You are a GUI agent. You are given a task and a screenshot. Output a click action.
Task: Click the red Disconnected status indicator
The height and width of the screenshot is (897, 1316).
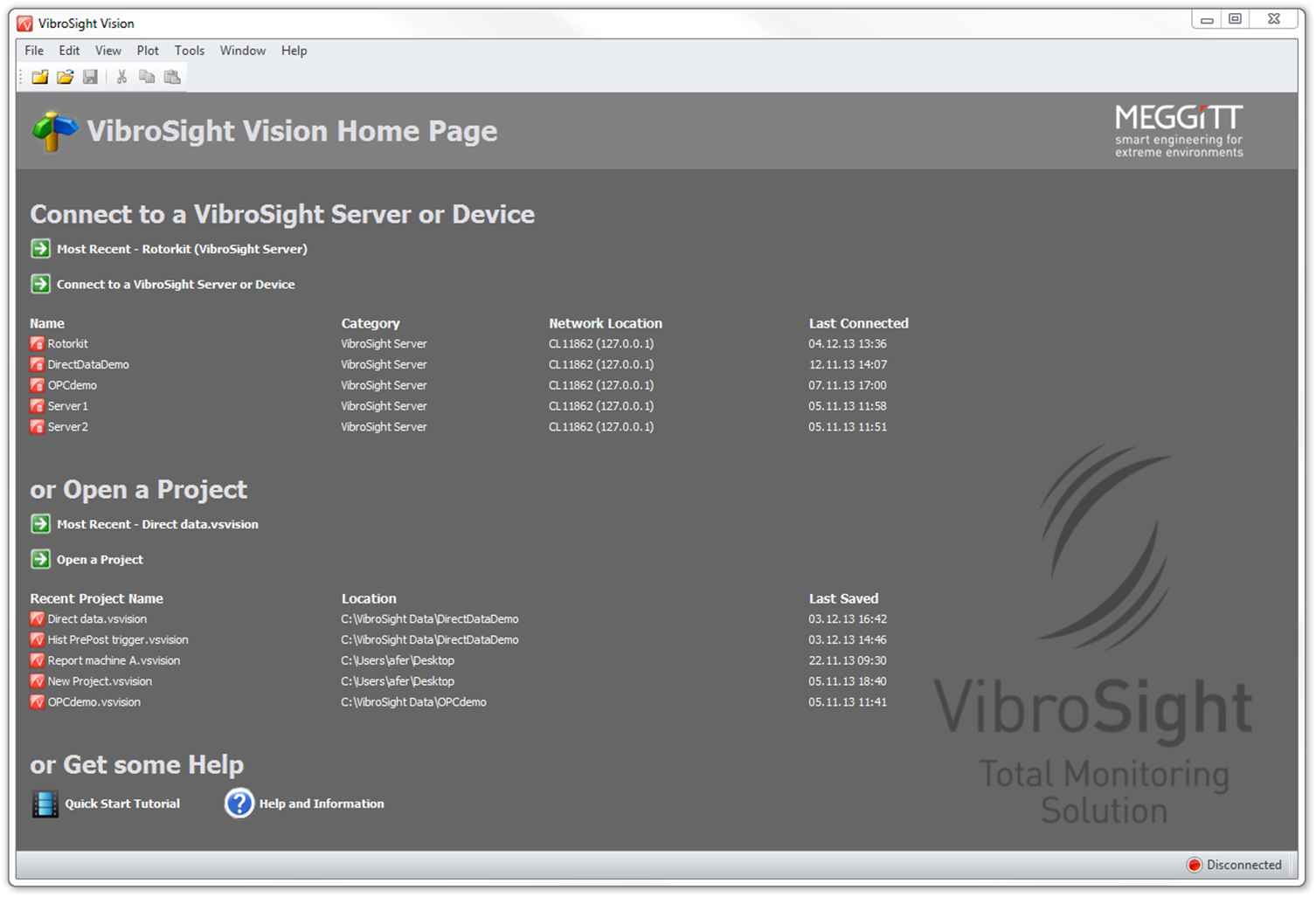(1195, 865)
